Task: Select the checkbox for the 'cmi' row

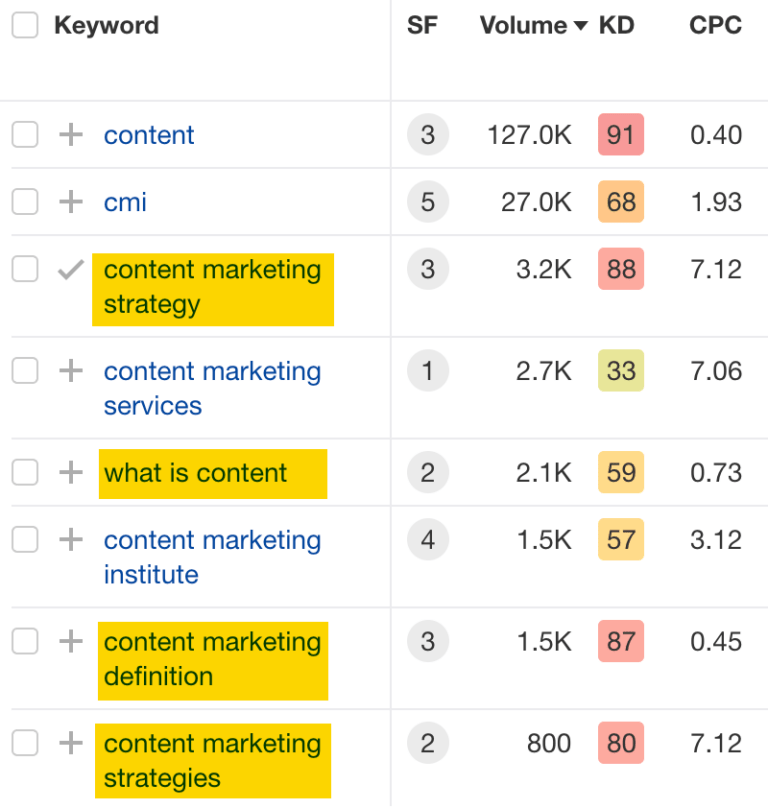Action: coord(25,202)
